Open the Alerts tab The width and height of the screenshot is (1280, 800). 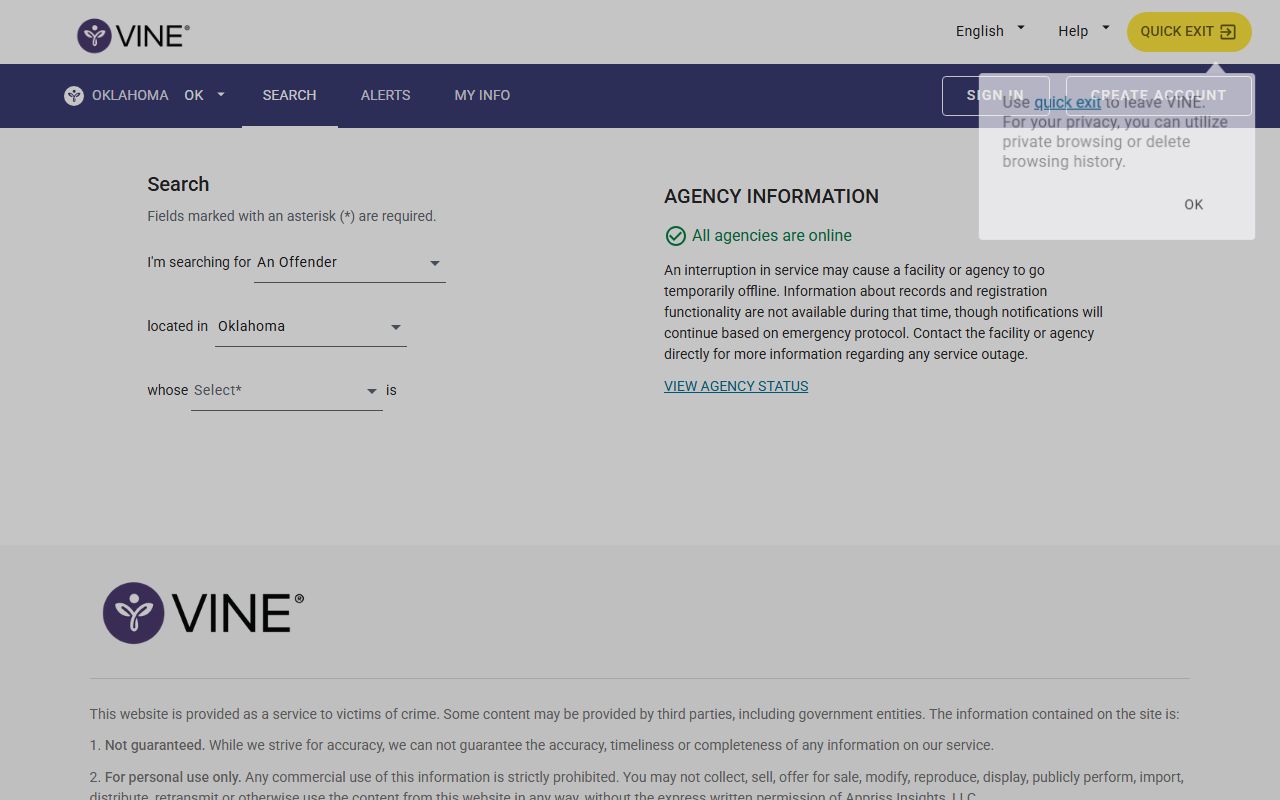coord(385,95)
